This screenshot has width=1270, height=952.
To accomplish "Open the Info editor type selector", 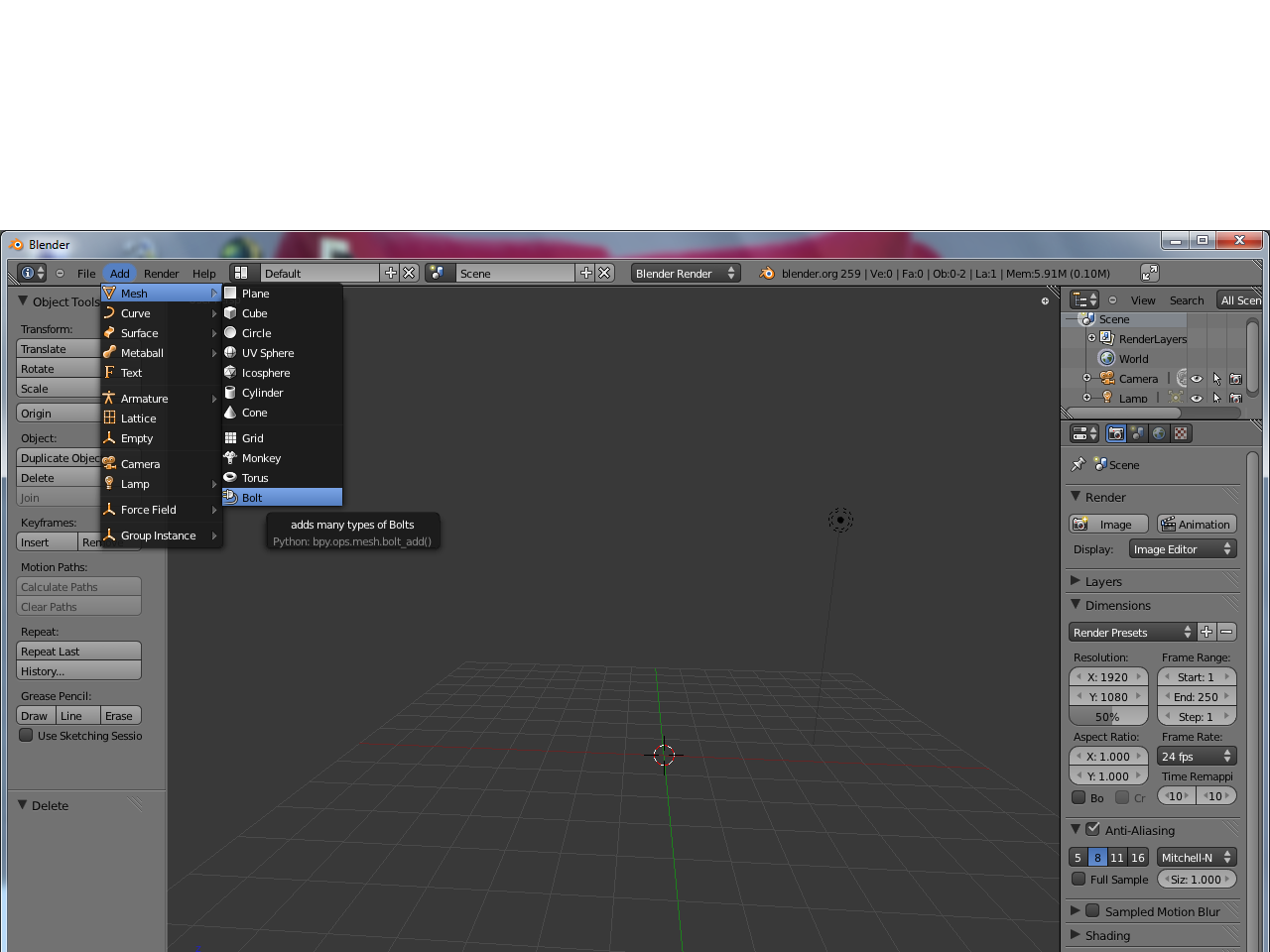I will 33,273.
